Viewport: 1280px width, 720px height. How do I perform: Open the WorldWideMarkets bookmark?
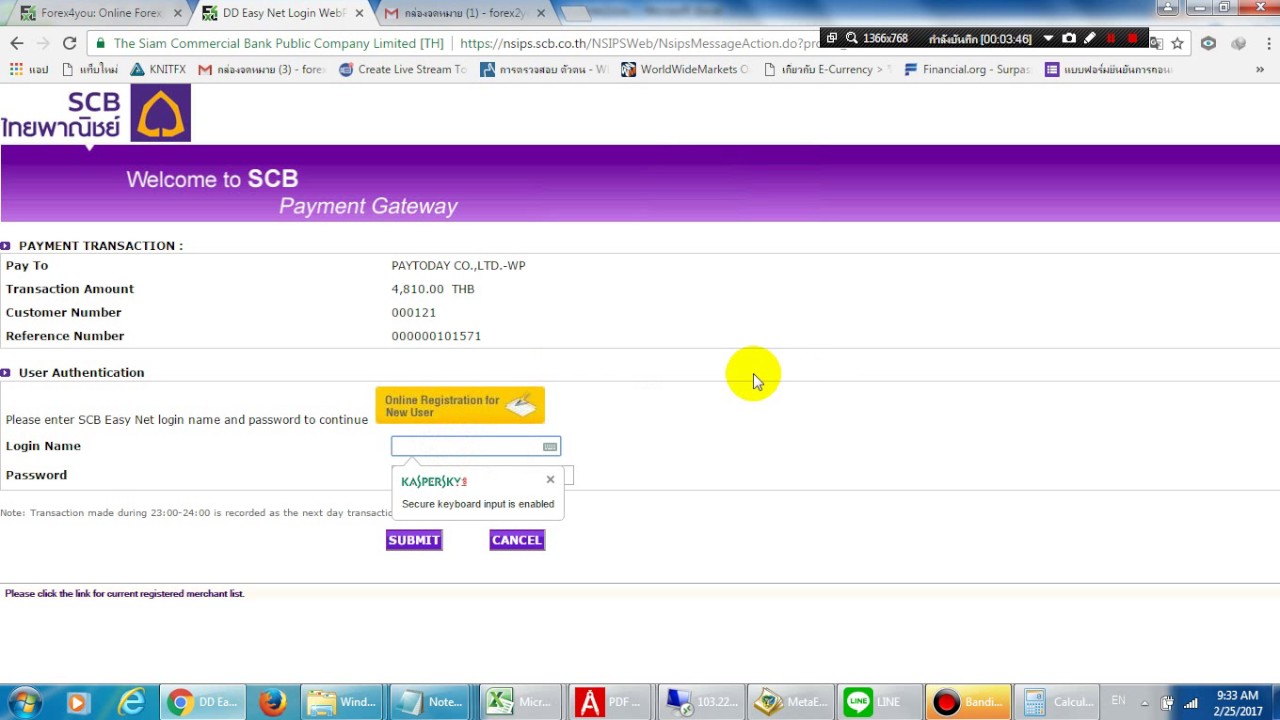684,70
